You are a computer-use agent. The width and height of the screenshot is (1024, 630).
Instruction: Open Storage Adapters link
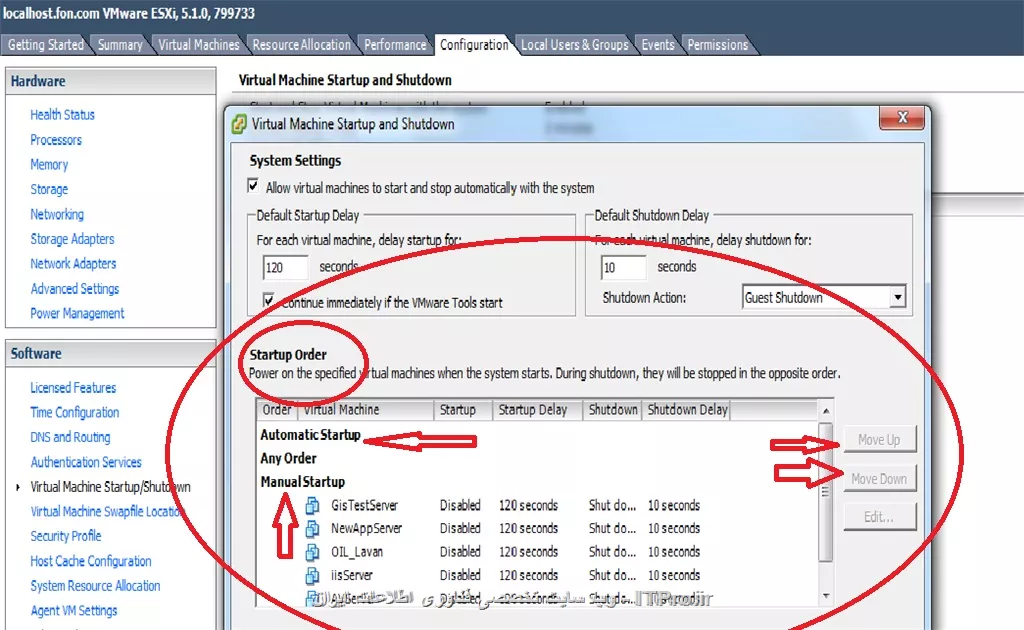click(72, 239)
